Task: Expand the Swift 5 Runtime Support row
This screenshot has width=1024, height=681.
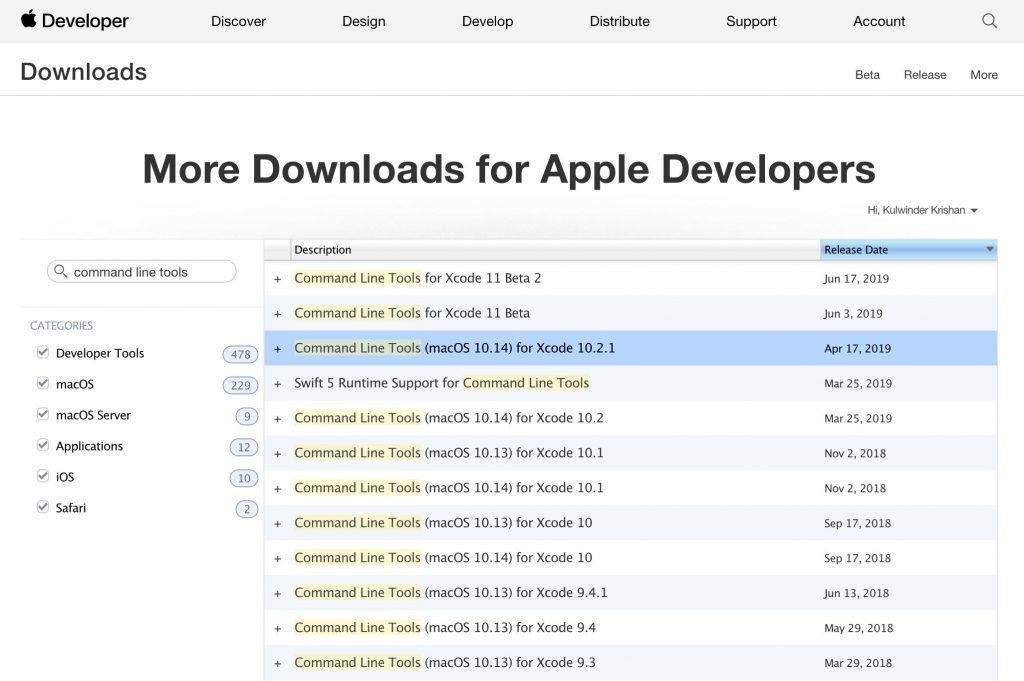Action: (278, 384)
